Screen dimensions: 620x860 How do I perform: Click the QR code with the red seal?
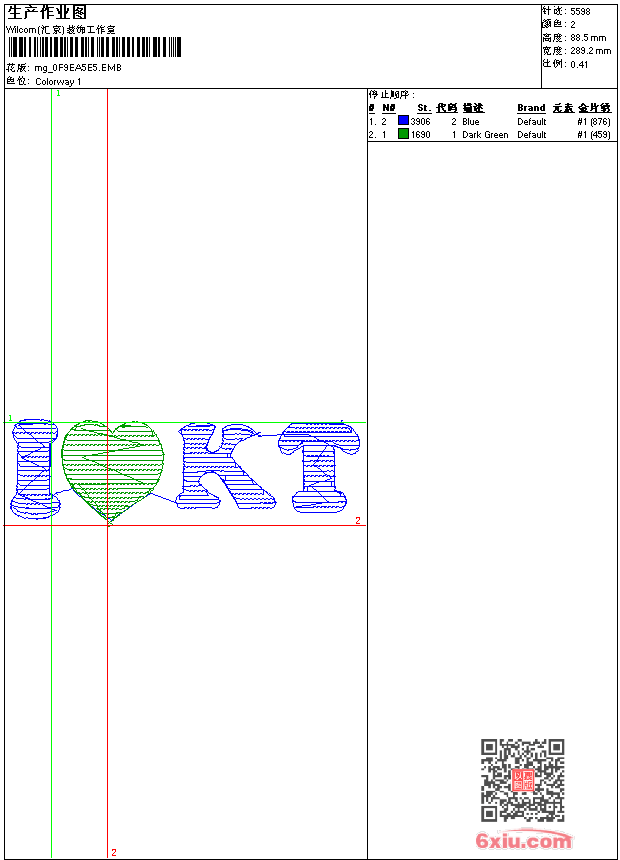coord(522,780)
